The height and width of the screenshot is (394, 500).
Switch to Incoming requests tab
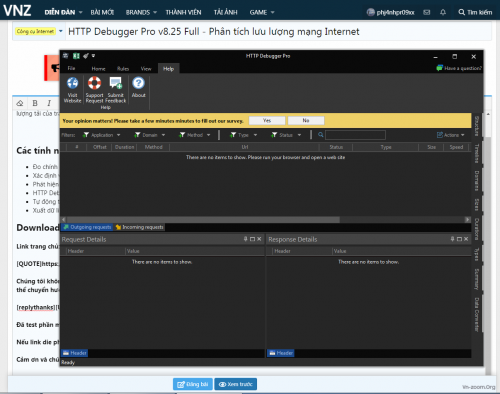click(139, 227)
